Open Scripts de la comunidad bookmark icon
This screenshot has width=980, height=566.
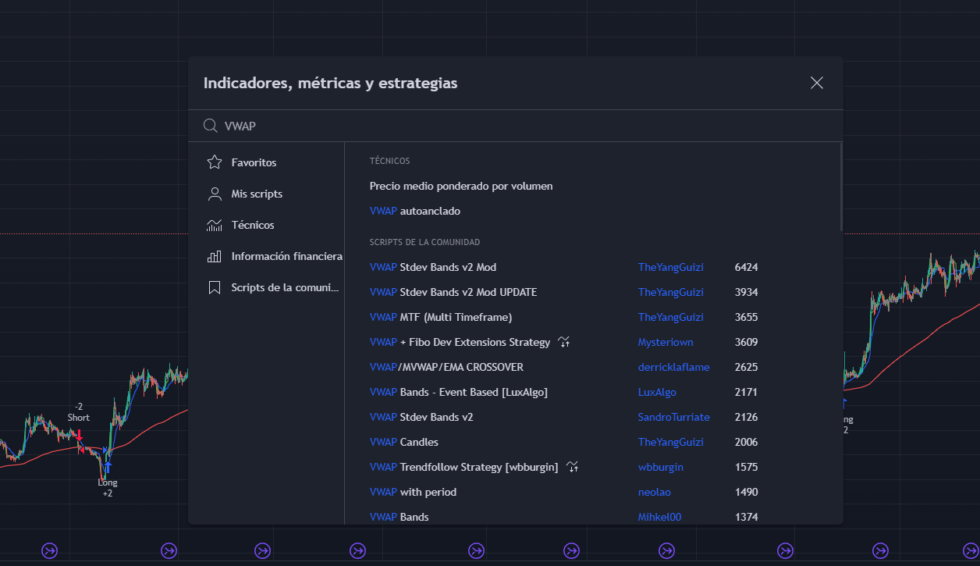pos(214,287)
